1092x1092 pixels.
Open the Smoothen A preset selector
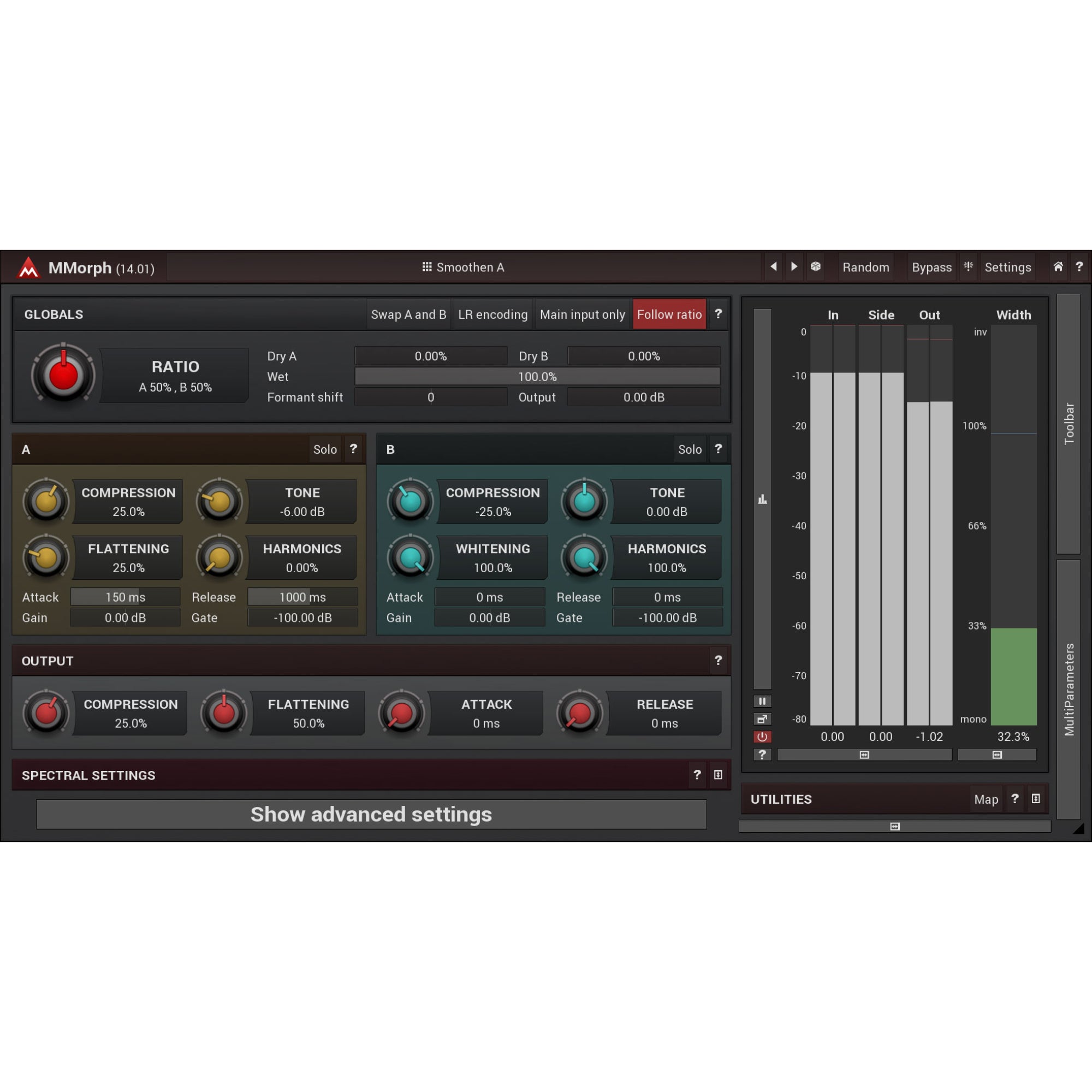[464, 268]
